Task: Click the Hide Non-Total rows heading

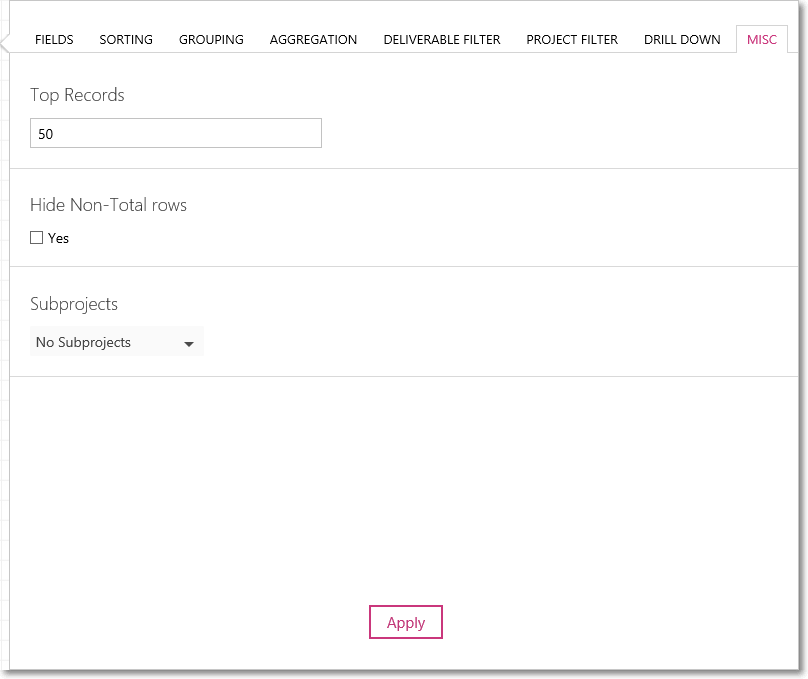Action: pyautogui.click(x=108, y=205)
